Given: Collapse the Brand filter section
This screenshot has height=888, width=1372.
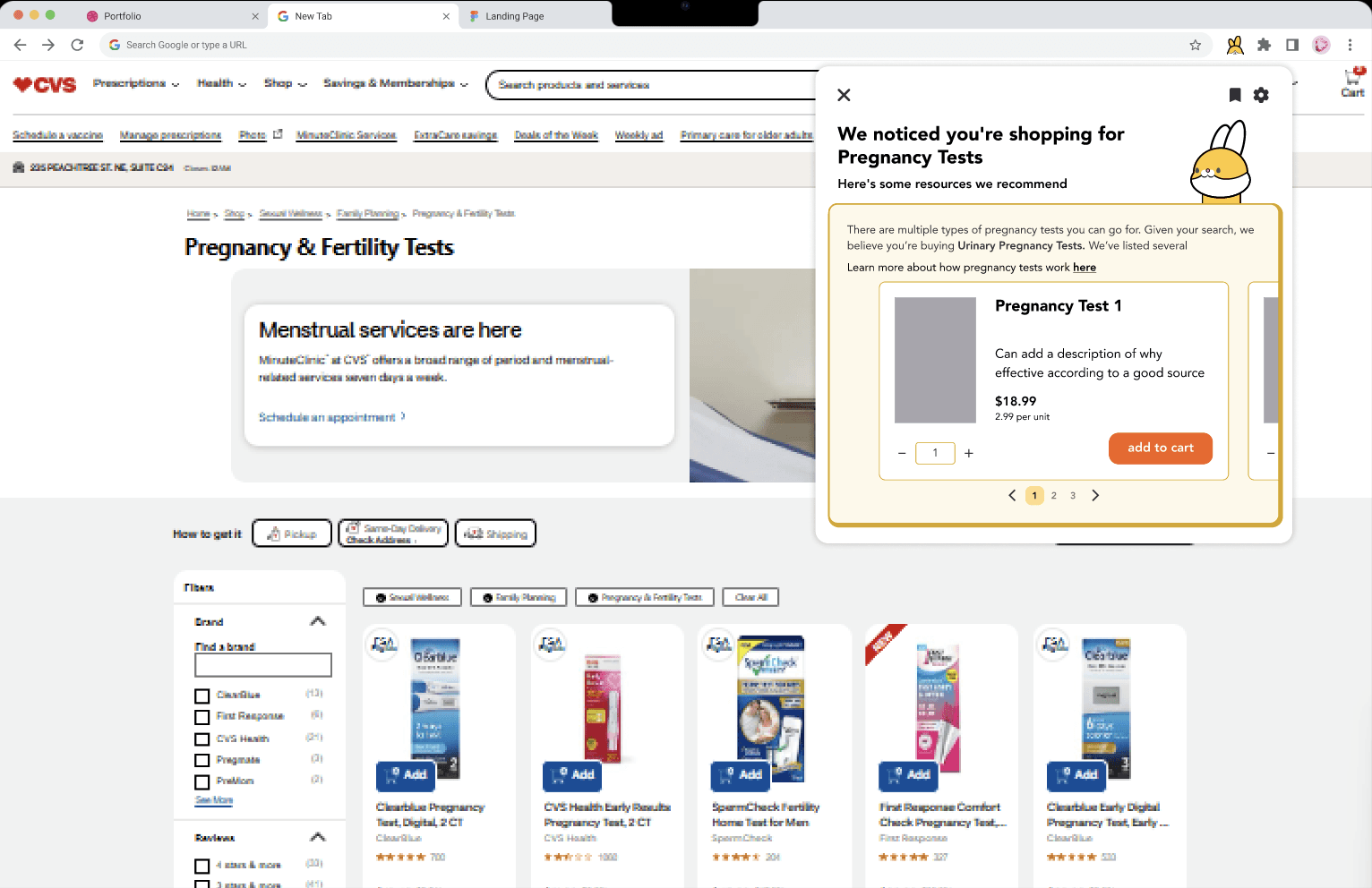Looking at the screenshot, I should pos(317,621).
